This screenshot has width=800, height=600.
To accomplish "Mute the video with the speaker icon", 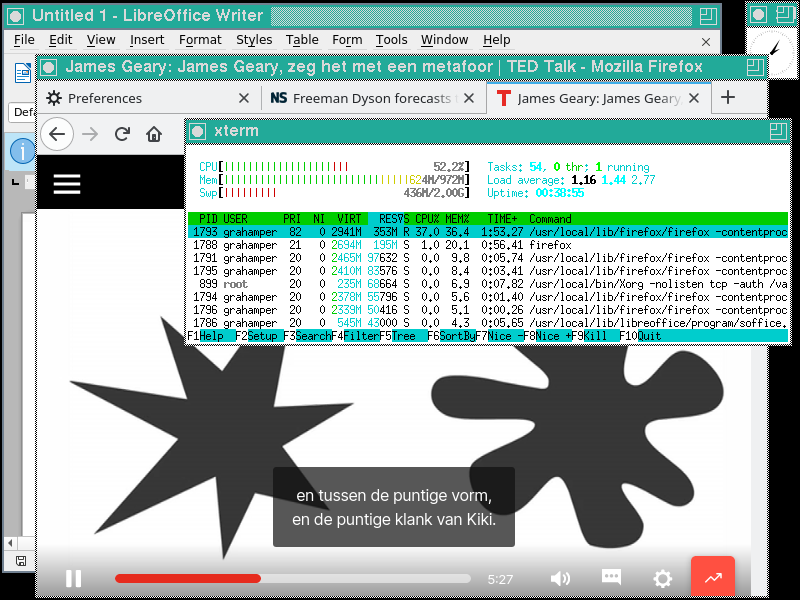I will pos(560,578).
